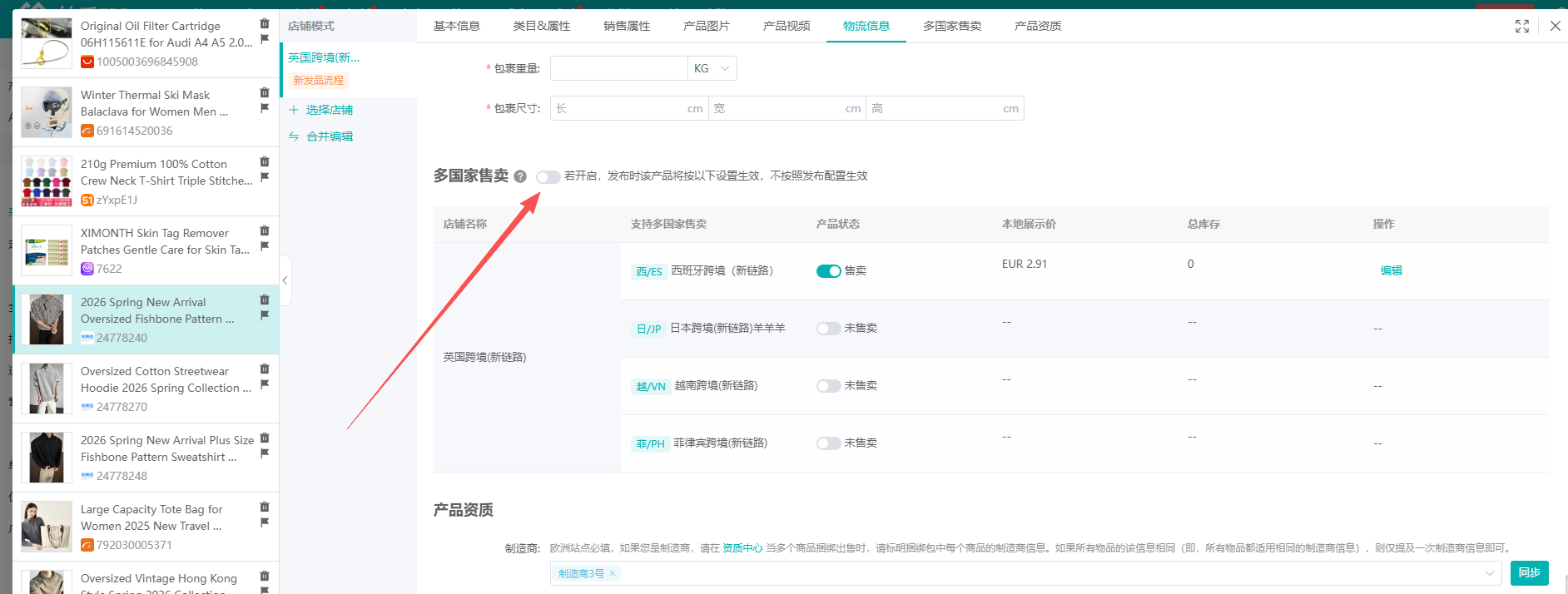
Task: Flag the Large Capacity Tote Bag item
Action: pos(265,522)
